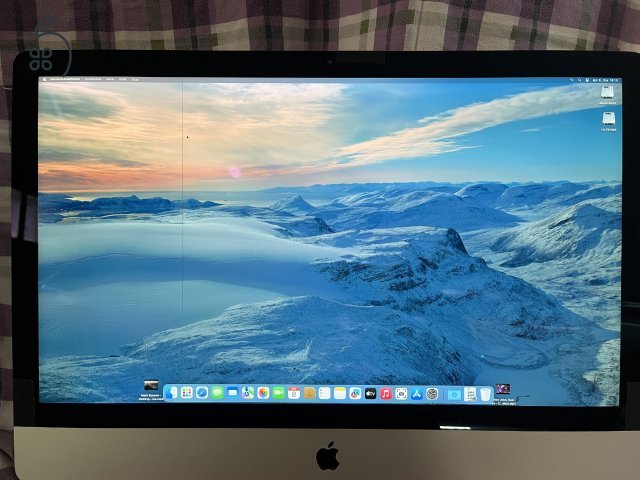Open the Mail app icon
The image size is (640, 480).
[233, 393]
